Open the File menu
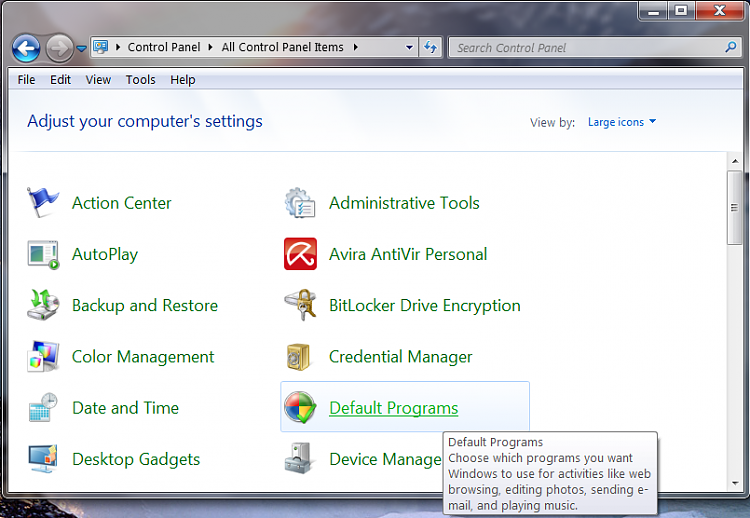The height and width of the screenshot is (518, 750). coord(26,80)
